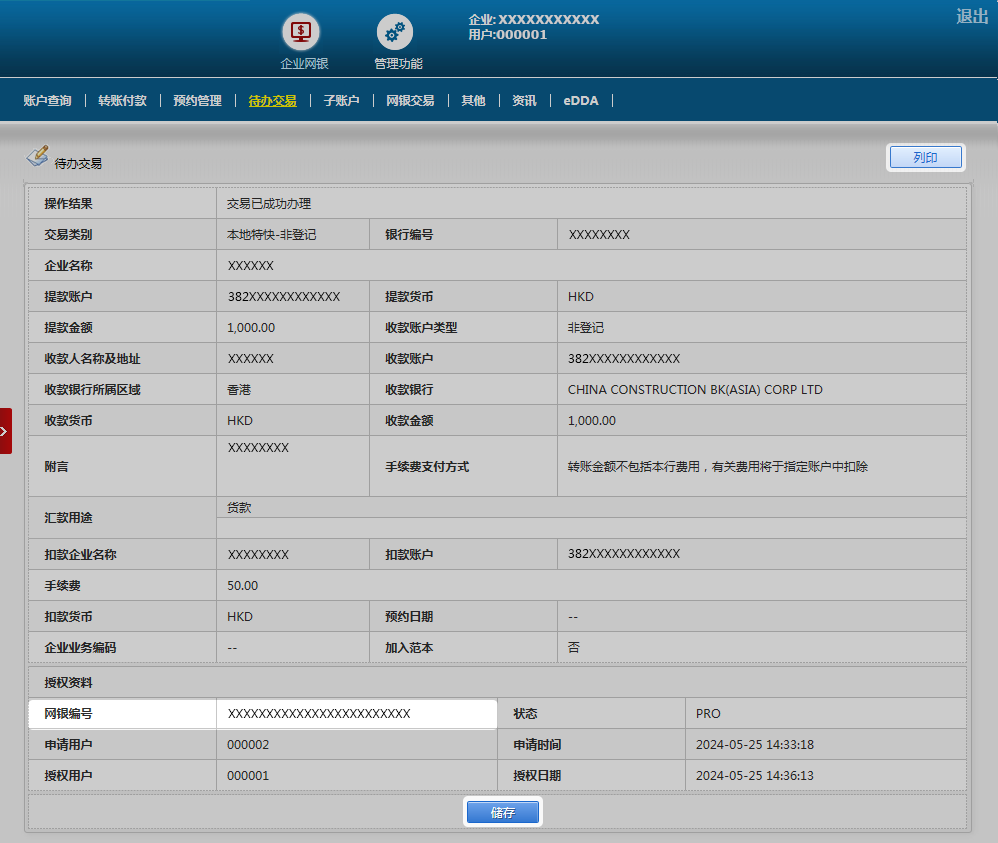Image resolution: width=998 pixels, height=843 pixels.
Task: Select the 待办交易 menu item
Action: [x=272, y=101]
